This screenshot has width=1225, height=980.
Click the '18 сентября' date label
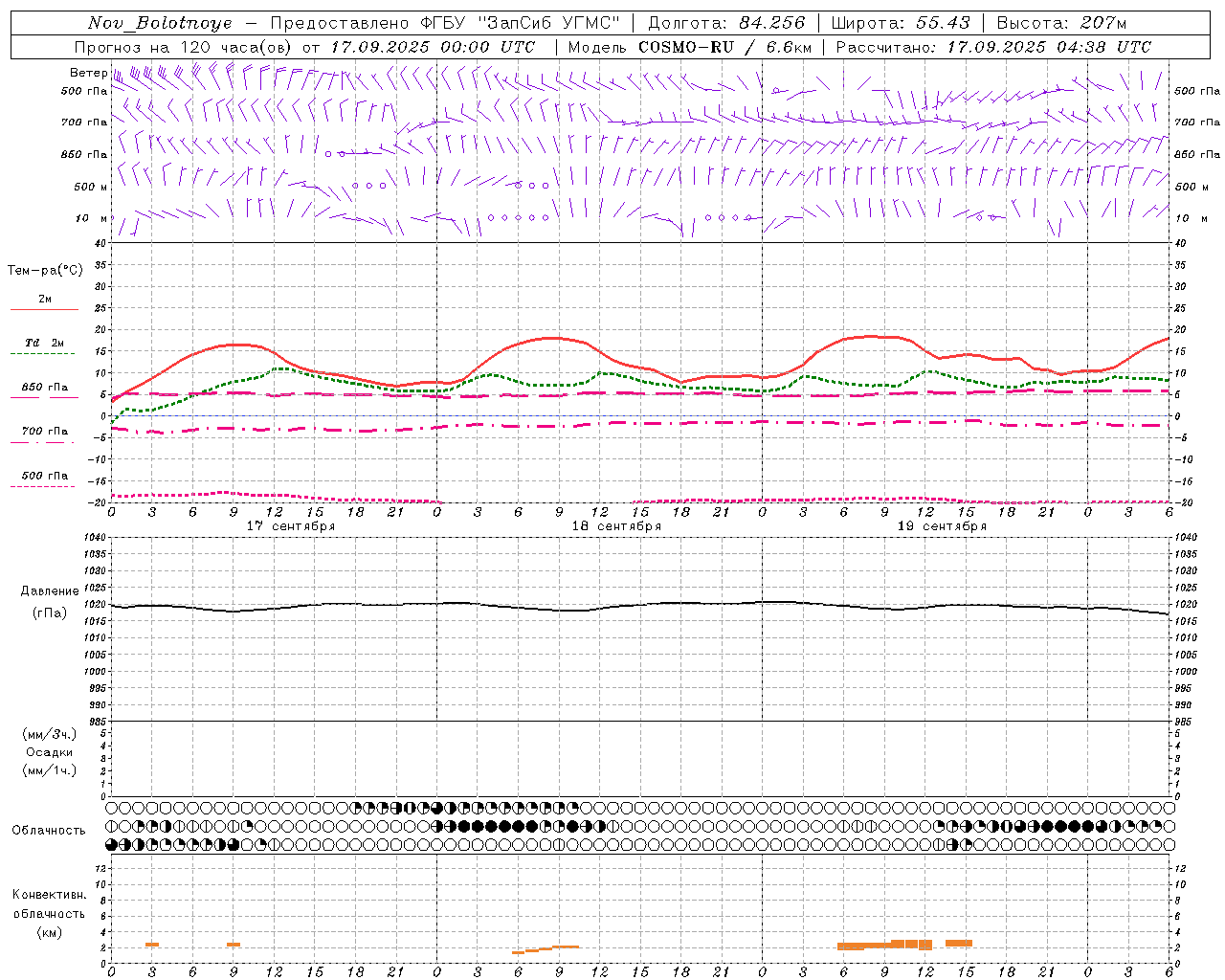click(616, 526)
